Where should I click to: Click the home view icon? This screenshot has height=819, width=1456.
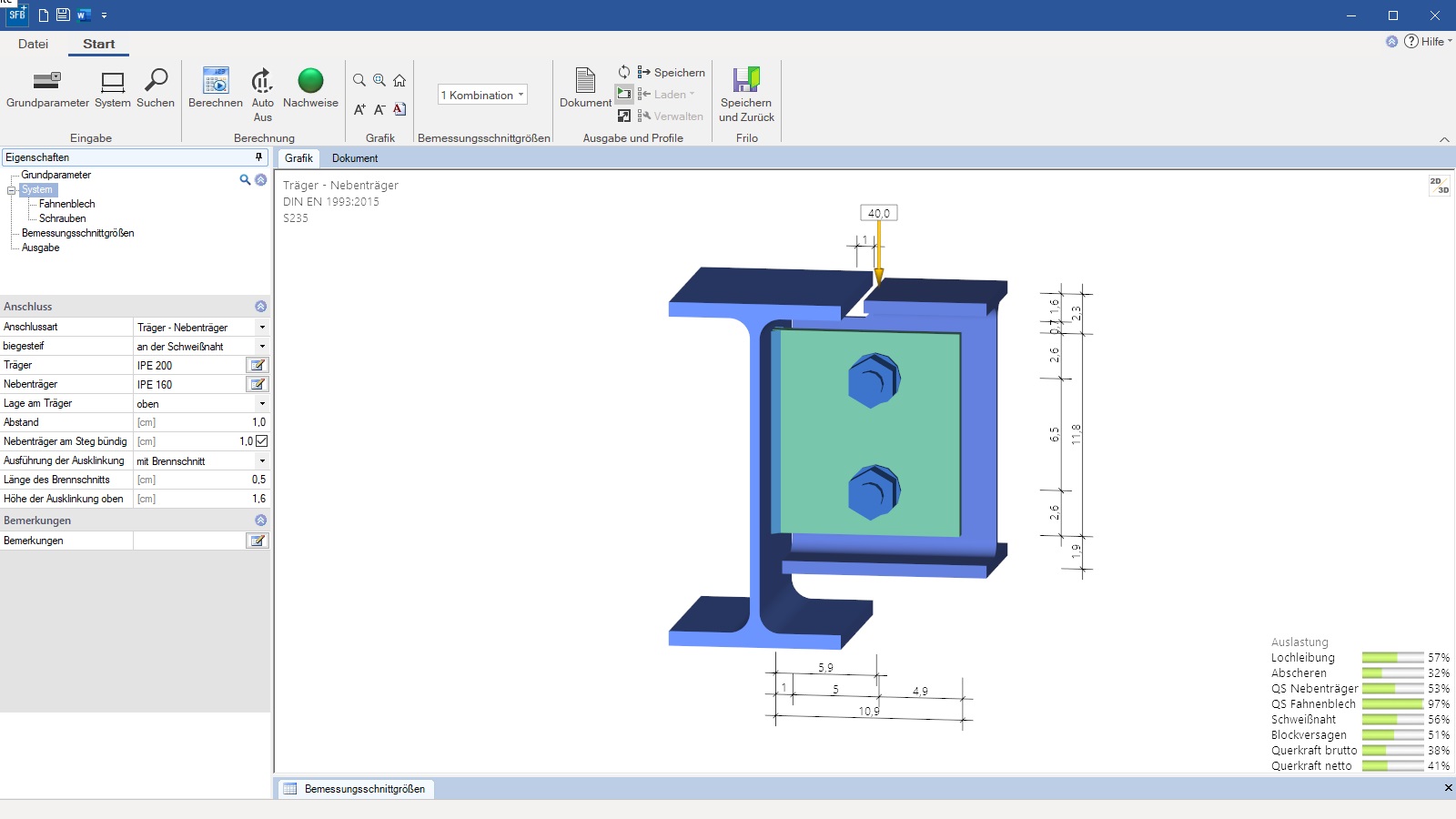tap(399, 80)
